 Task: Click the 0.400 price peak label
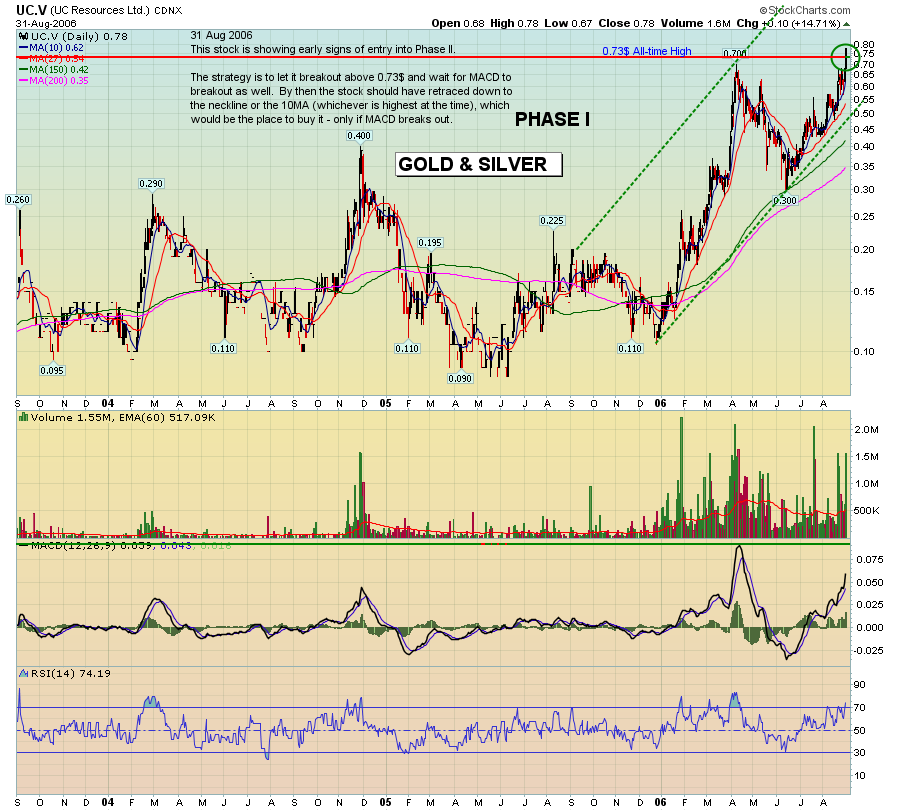(x=359, y=135)
